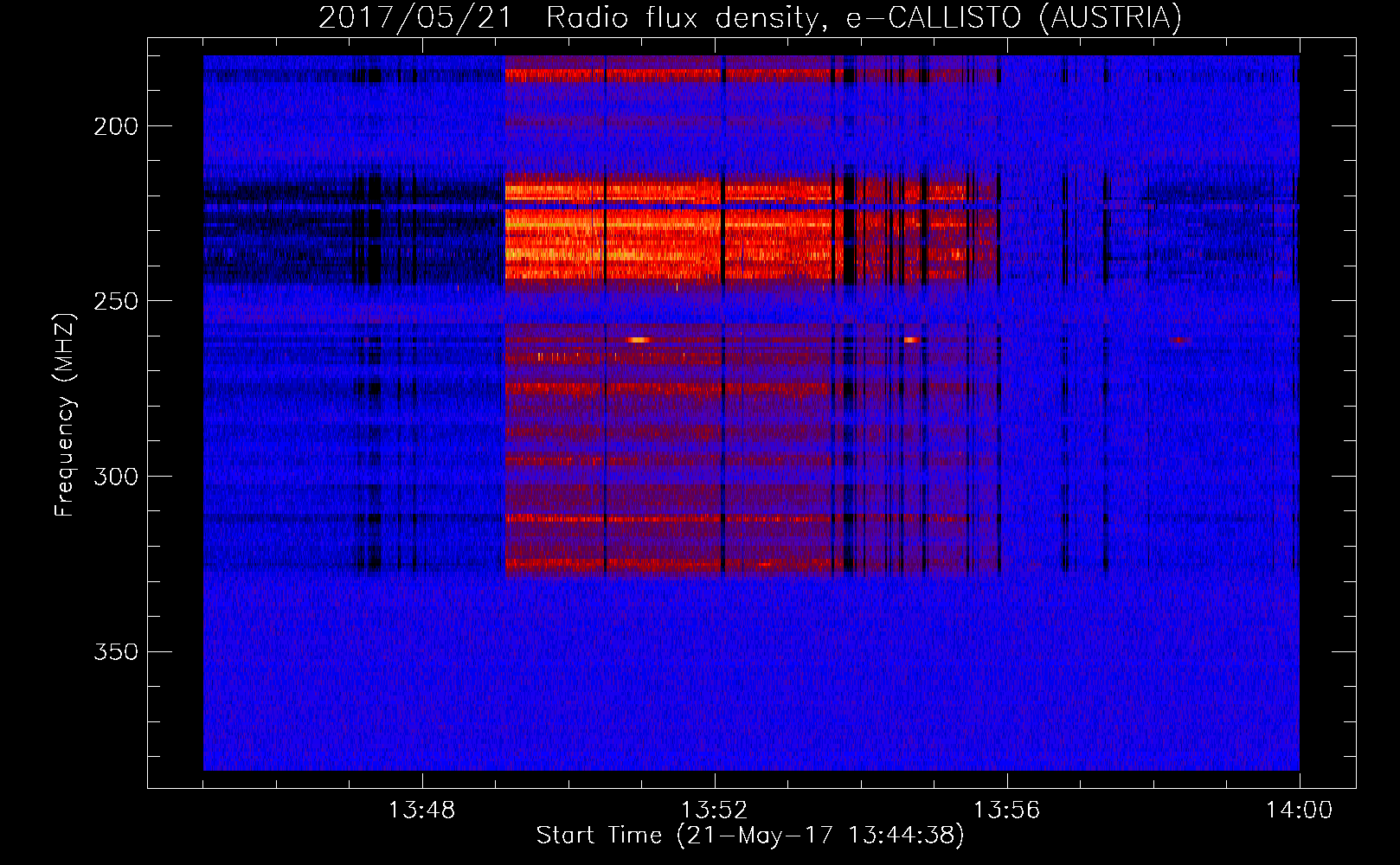The height and width of the screenshot is (865, 1400).
Task: Click the plot title "Radio flux density, e-CALLISTO (AUSTRIA)"
Action: (863, 17)
